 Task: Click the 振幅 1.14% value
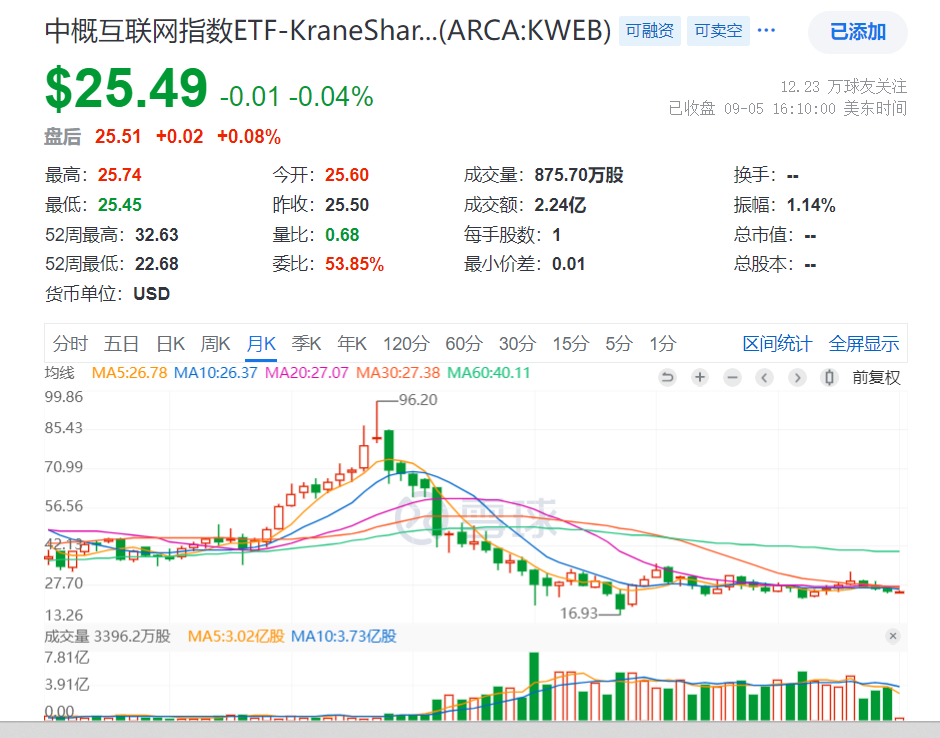pos(811,205)
